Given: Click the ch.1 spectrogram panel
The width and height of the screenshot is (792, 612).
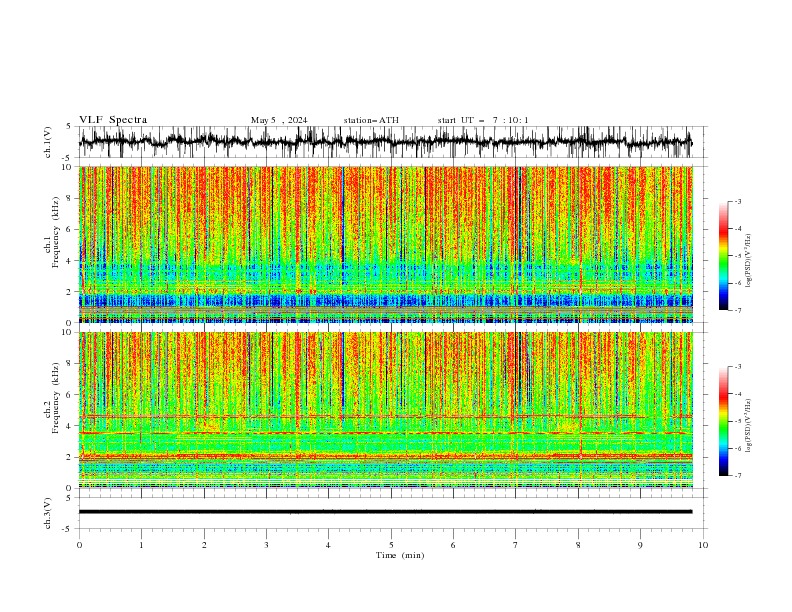Looking at the screenshot, I should [x=386, y=244].
